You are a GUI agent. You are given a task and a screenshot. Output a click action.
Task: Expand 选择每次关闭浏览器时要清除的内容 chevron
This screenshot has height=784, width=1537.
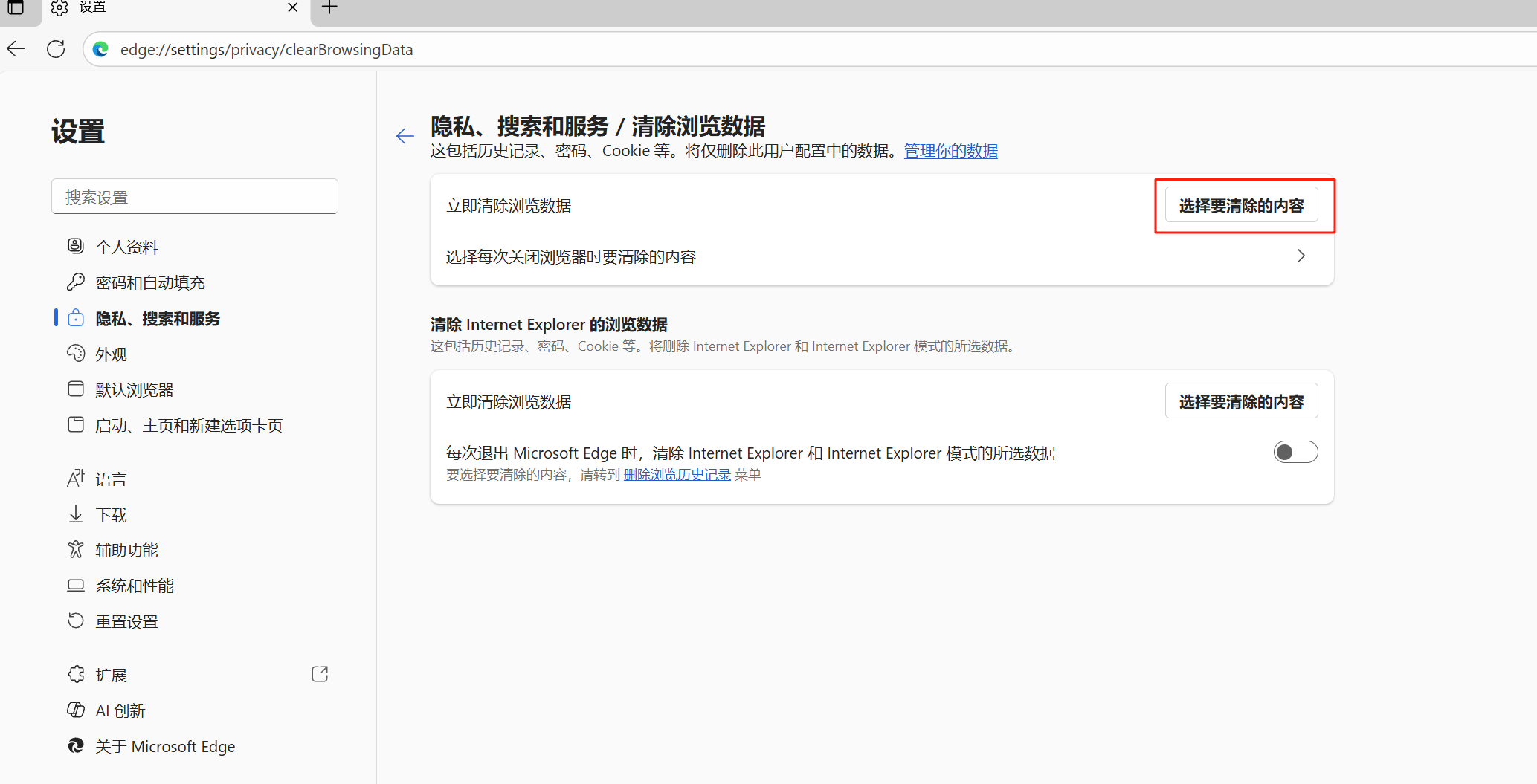click(x=1301, y=256)
